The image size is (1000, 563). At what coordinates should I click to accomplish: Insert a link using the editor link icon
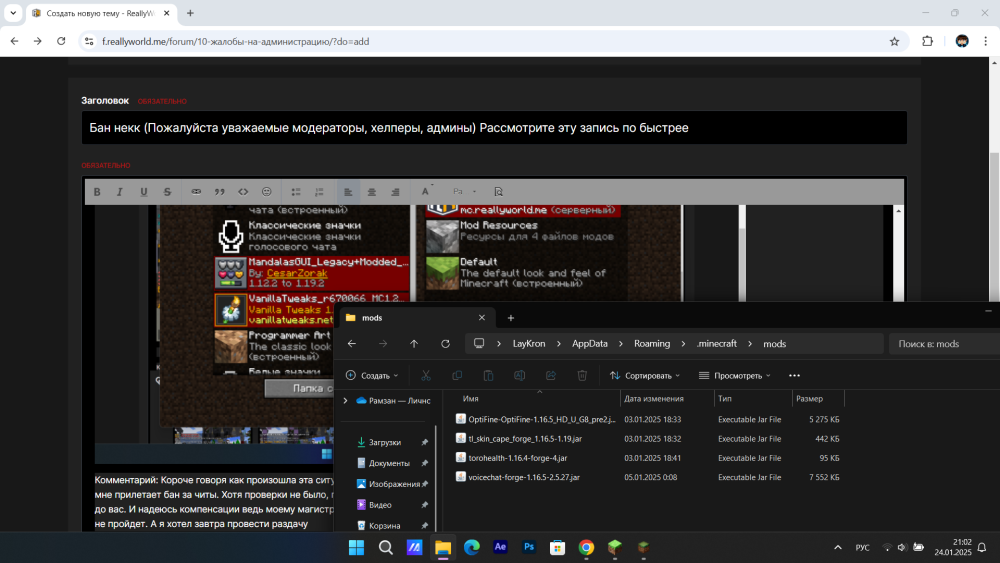(196, 192)
